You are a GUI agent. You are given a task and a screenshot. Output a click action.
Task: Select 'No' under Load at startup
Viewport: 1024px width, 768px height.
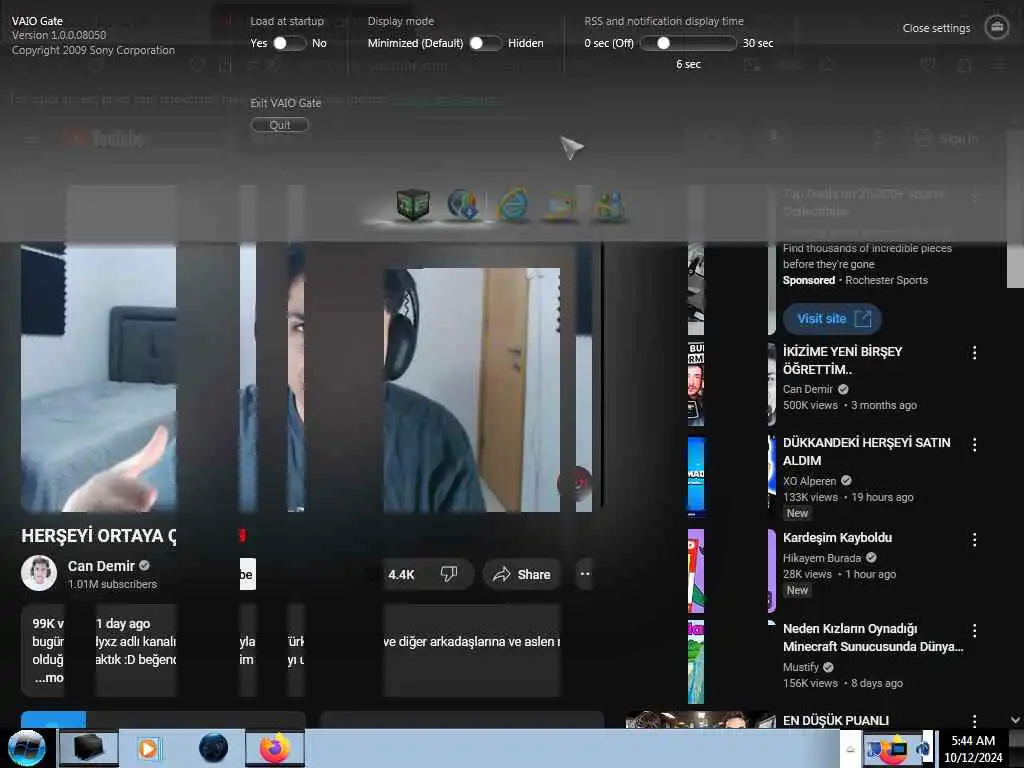(319, 43)
